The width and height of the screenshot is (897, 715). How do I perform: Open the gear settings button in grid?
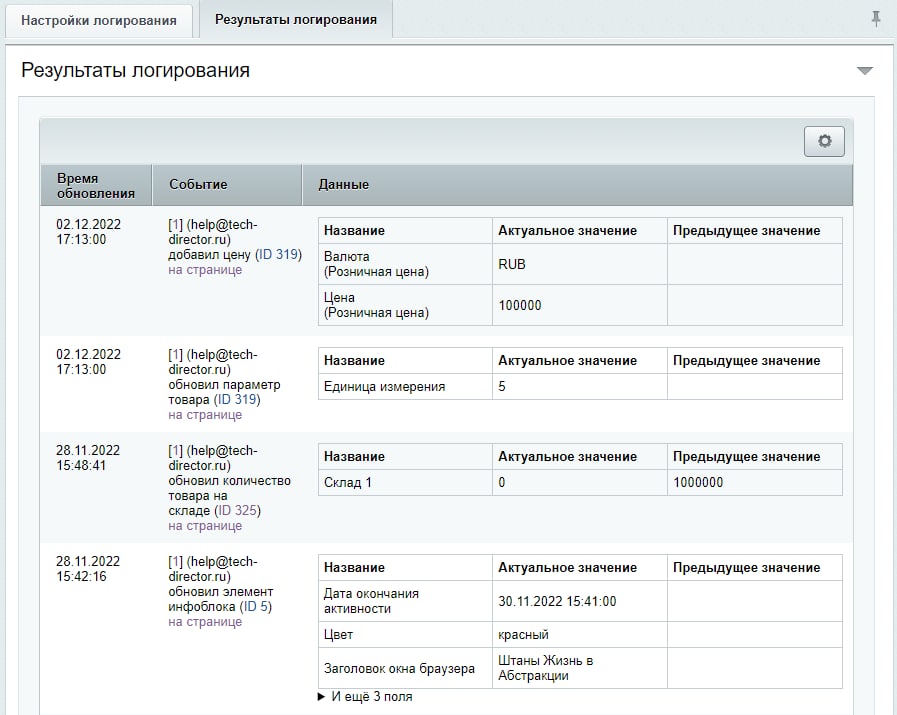click(x=824, y=141)
